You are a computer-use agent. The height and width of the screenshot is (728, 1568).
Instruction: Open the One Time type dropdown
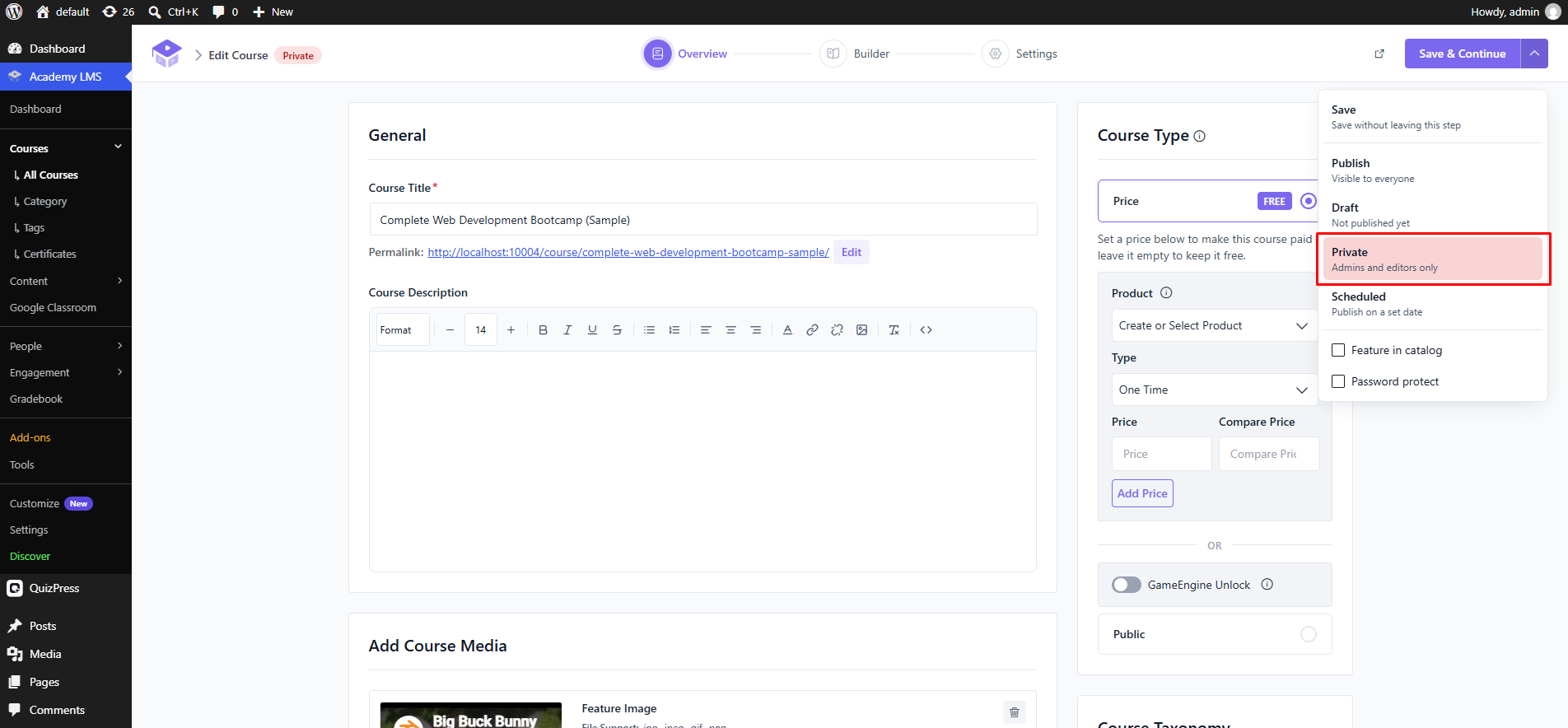click(1214, 390)
